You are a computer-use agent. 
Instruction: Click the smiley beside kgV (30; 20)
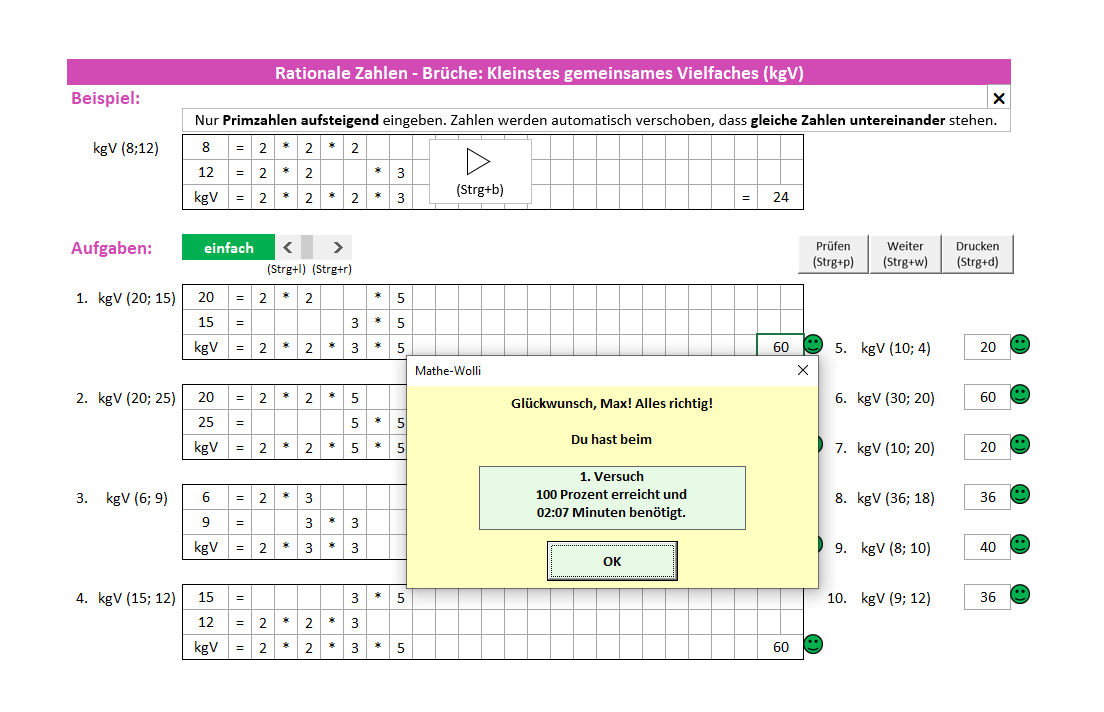click(1020, 394)
